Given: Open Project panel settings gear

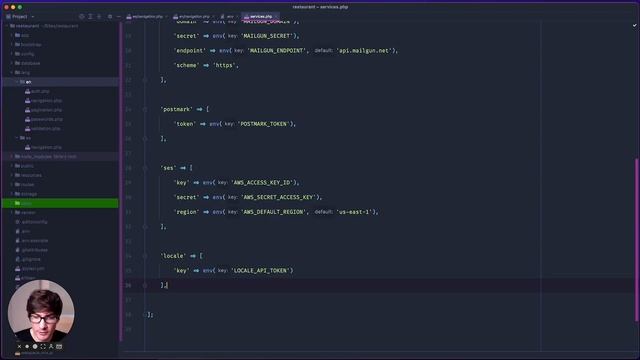Looking at the screenshot, I should tap(110, 17).
